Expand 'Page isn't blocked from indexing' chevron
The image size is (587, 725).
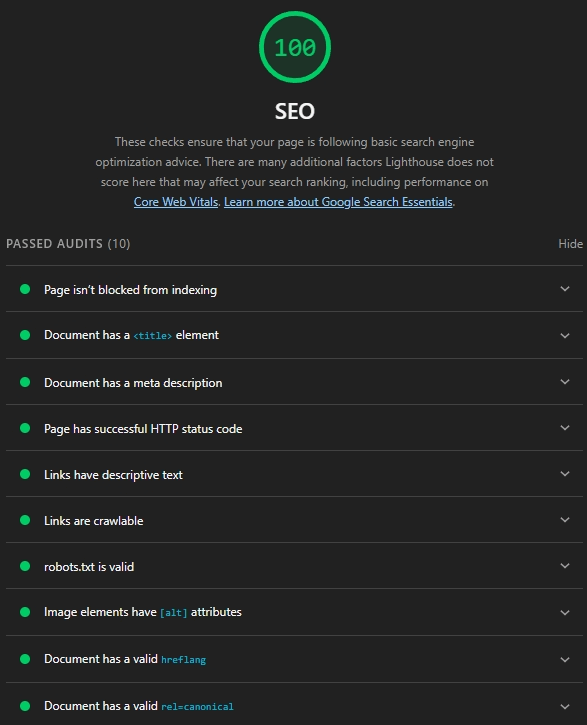pyautogui.click(x=565, y=289)
